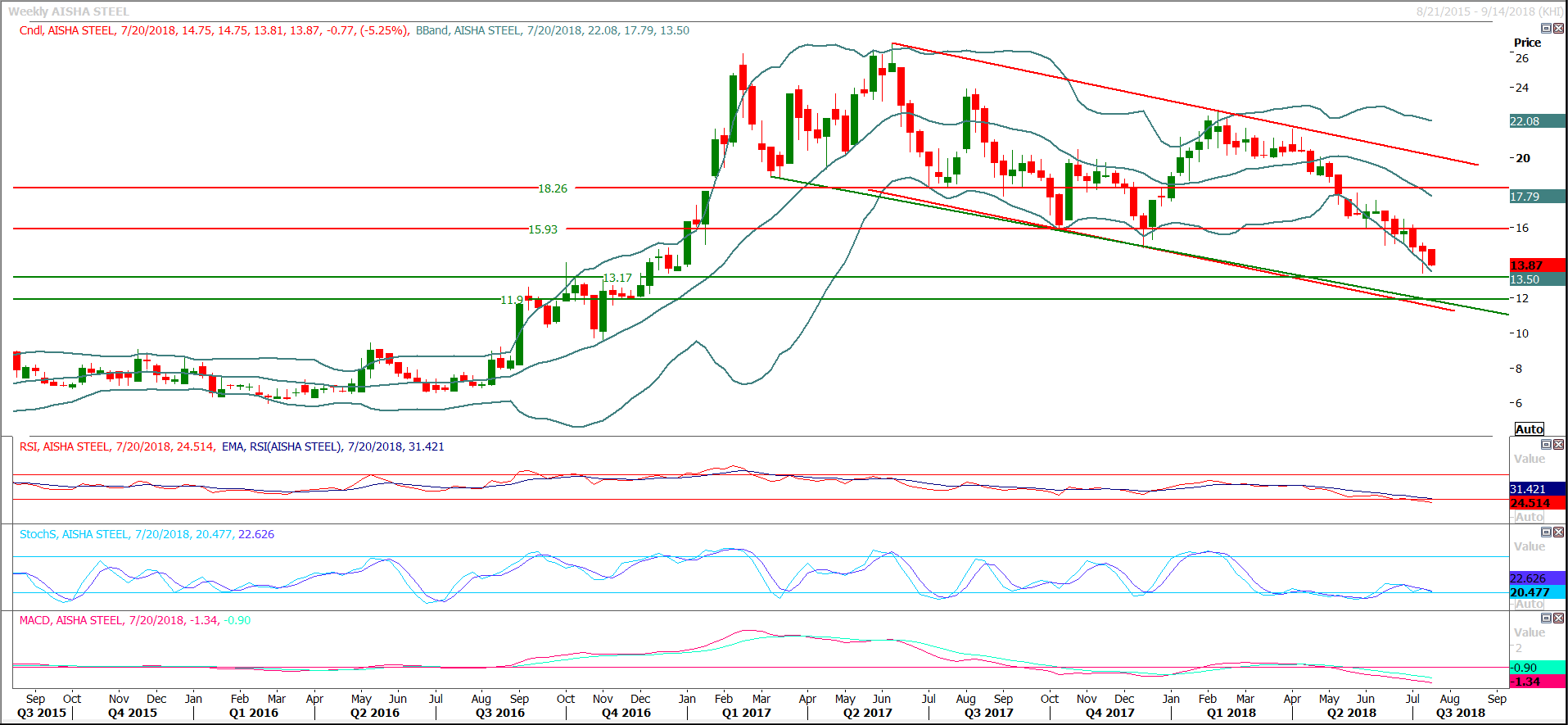Click the -0.90 MACD signal value tag
This screenshot has height=725, width=1568.
tap(1537, 668)
